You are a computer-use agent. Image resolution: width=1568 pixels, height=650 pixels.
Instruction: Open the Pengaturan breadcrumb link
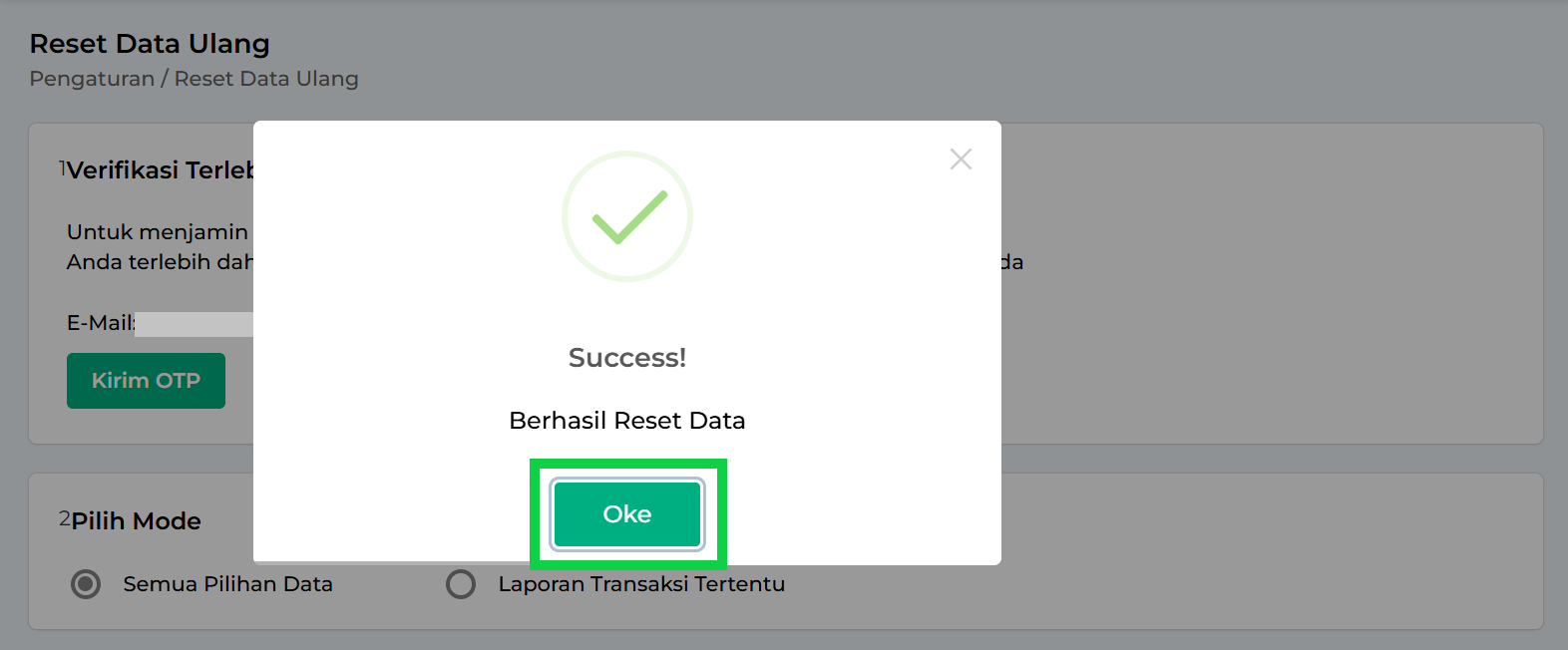point(92,79)
